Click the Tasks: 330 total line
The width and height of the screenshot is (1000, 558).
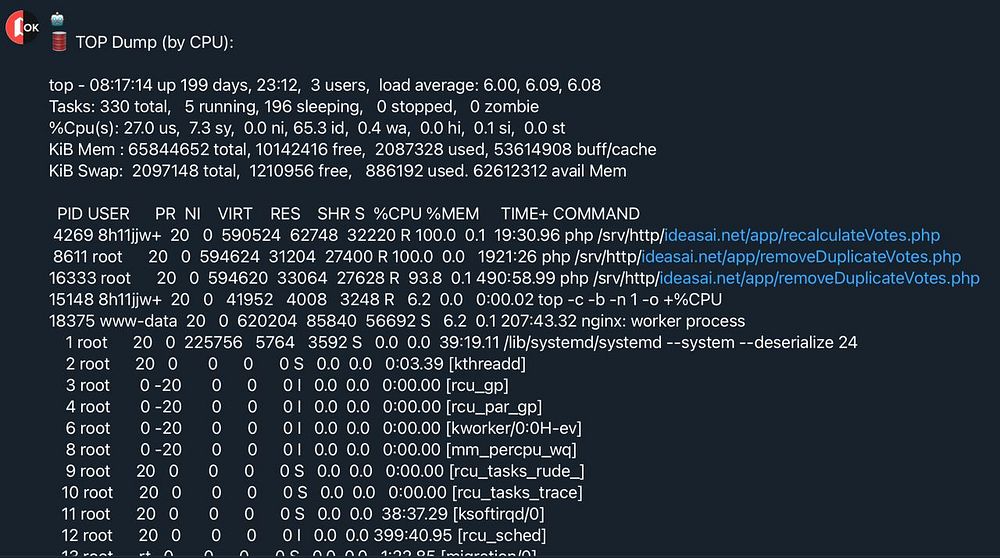click(294, 106)
